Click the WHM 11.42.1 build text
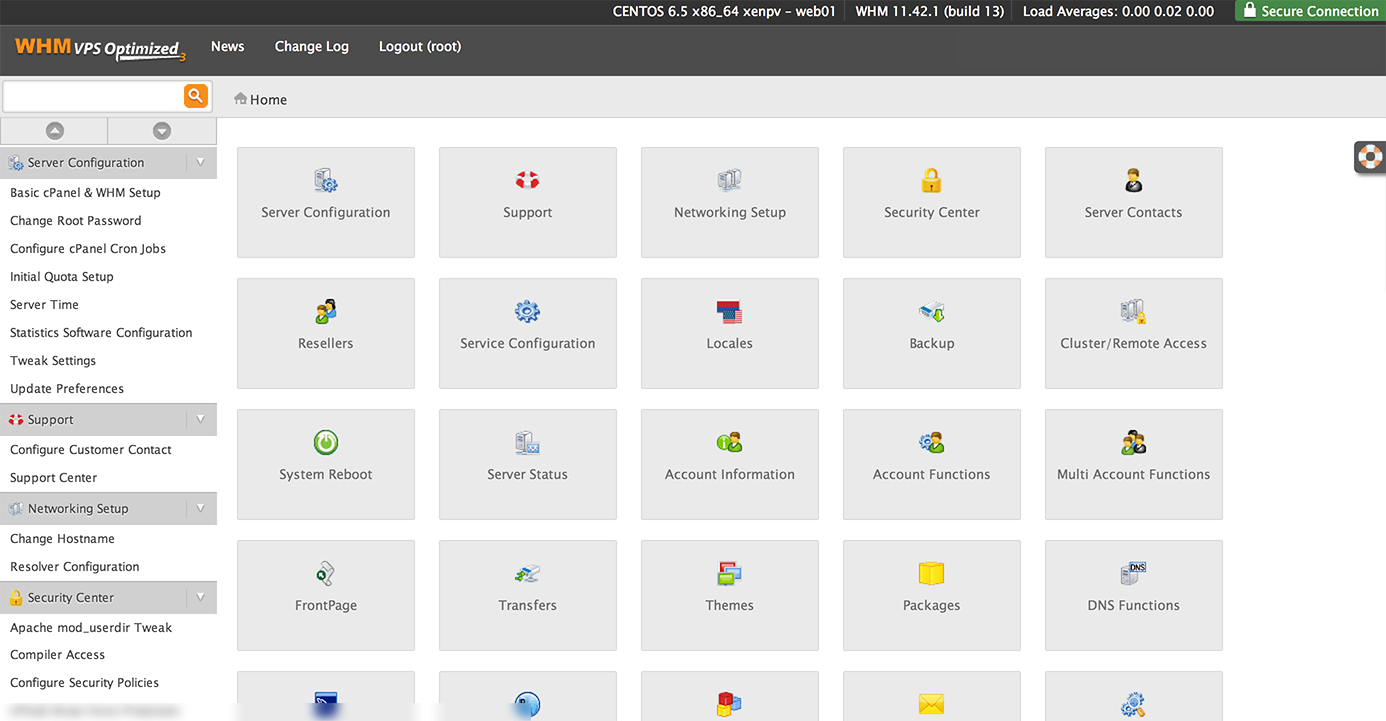This screenshot has height=721, width=1386. pyautogui.click(x=929, y=11)
